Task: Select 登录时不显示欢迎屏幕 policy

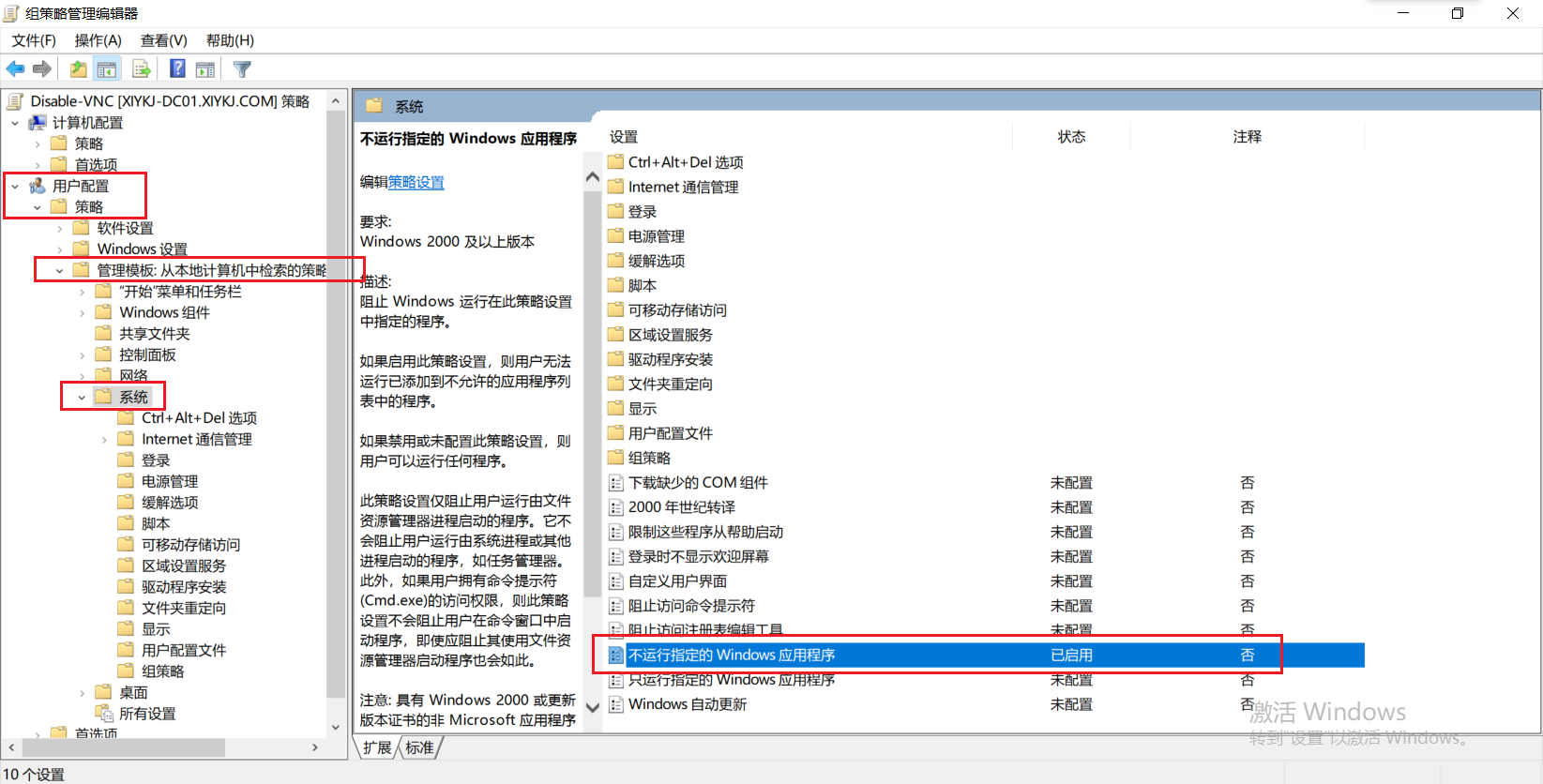Action: (699, 557)
